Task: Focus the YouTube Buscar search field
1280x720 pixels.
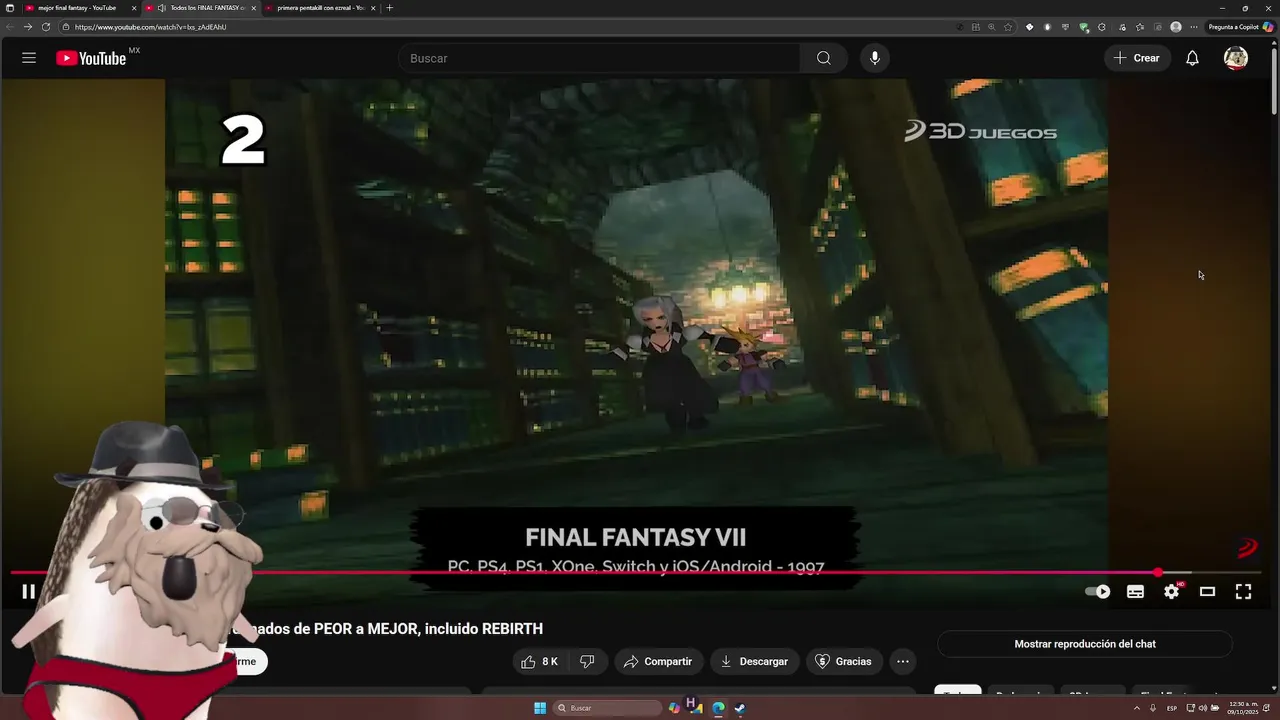Action: 598,58
